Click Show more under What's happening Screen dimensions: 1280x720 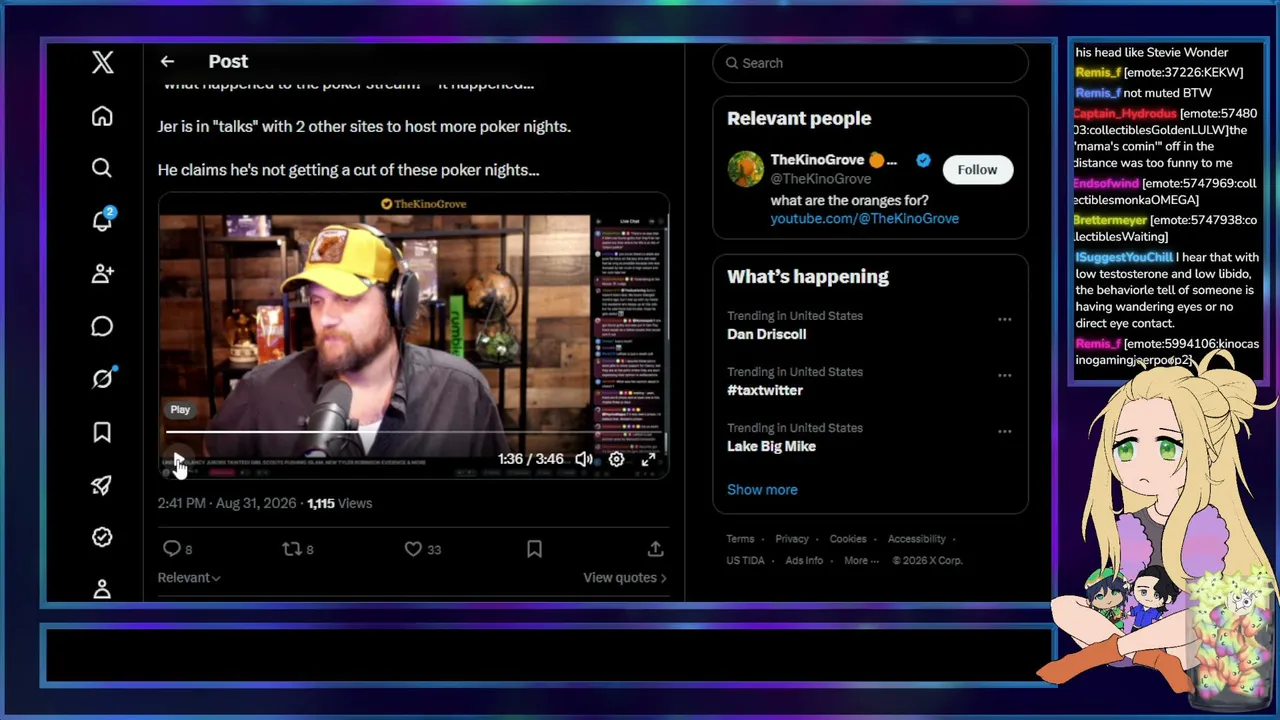pos(762,489)
